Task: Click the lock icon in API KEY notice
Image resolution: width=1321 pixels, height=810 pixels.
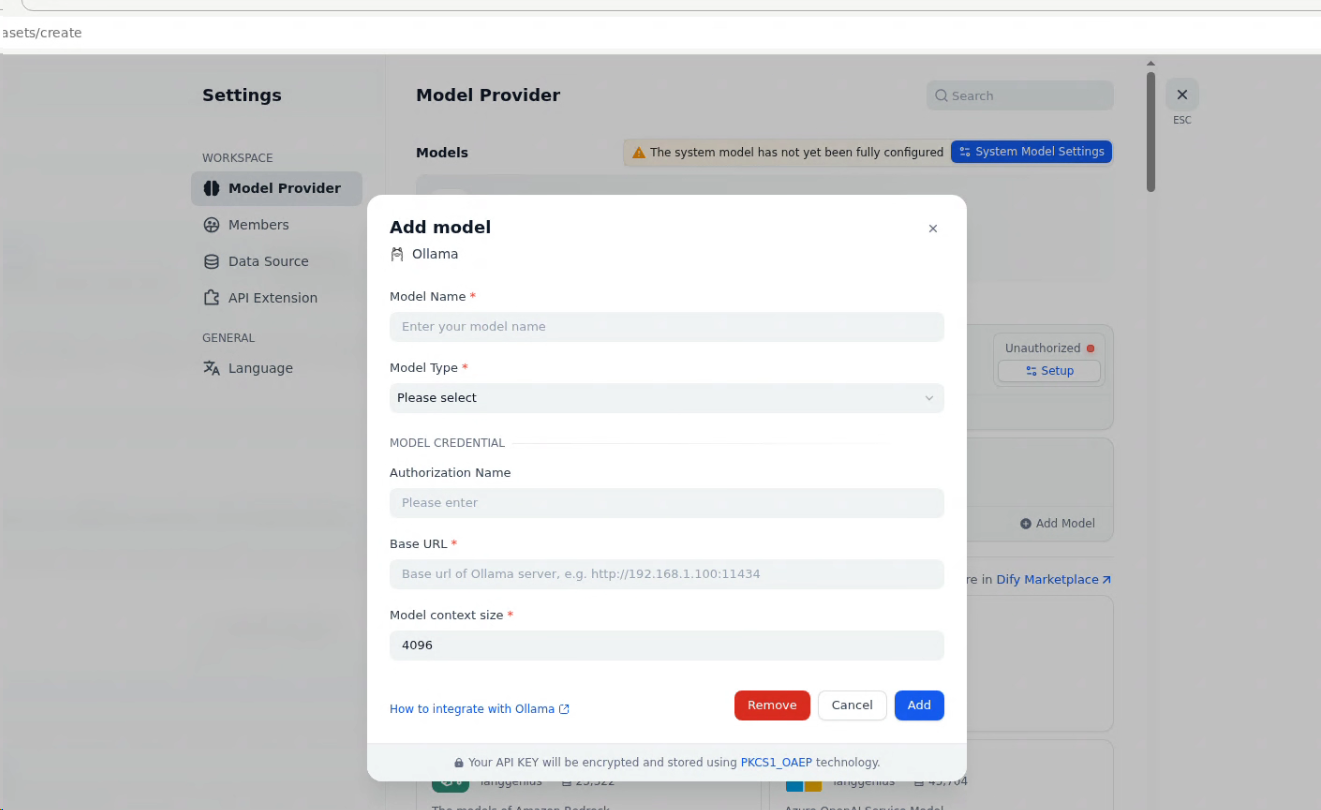Action: pos(459,762)
